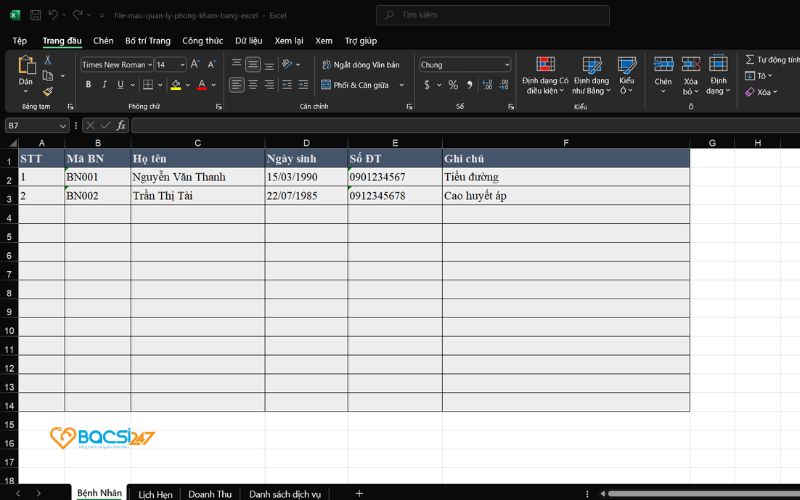This screenshot has height=500, width=800.
Task: Toggle top vertical alignment
Action: tap(236, 63)
